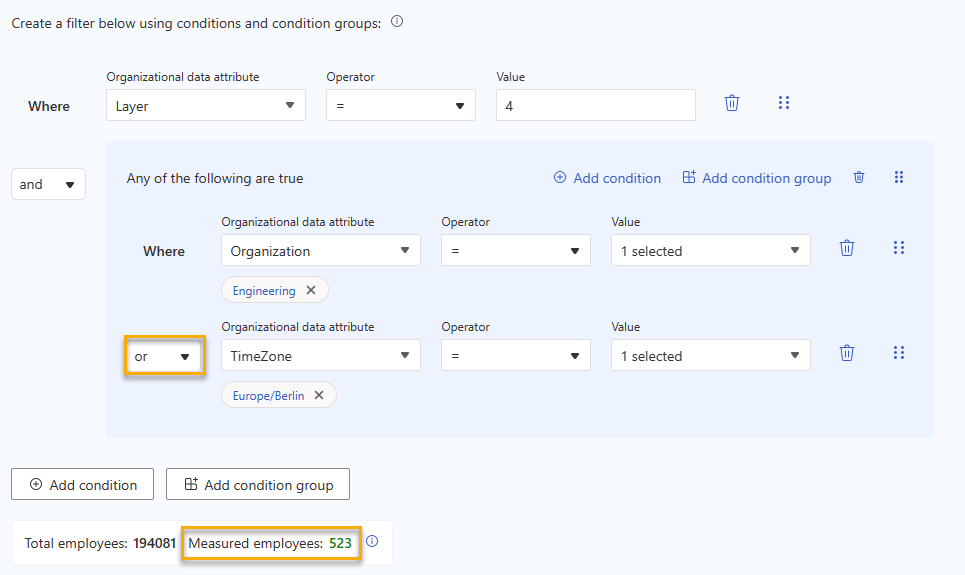The width and height of the screenshot is (965, 575).
Task: Click Add condition link inside group
Action: coord(607,178)
